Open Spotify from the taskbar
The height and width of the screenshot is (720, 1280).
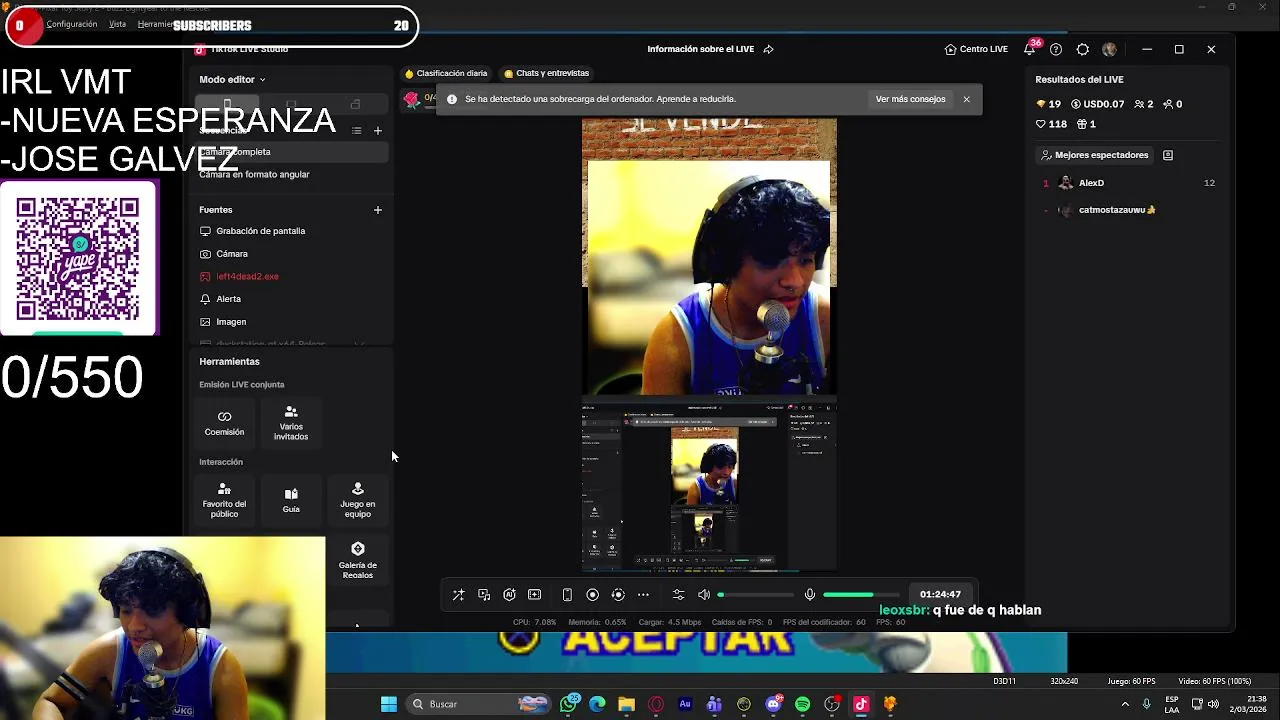[x=802, y=704]
